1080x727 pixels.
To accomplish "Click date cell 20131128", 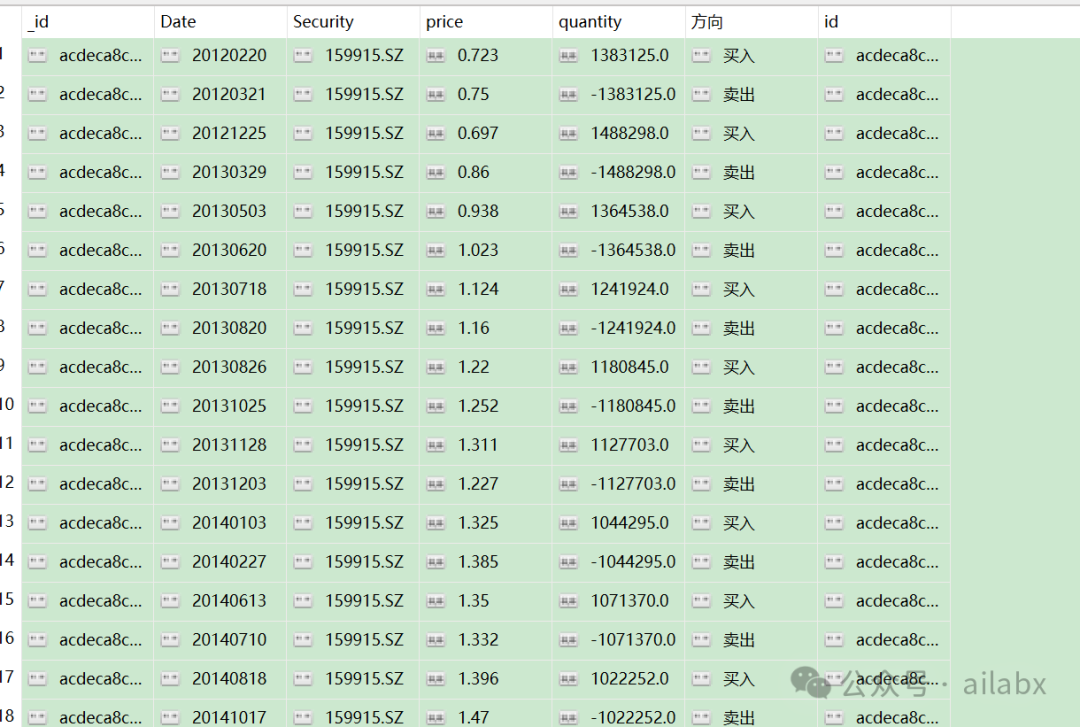I will (229, 445).
